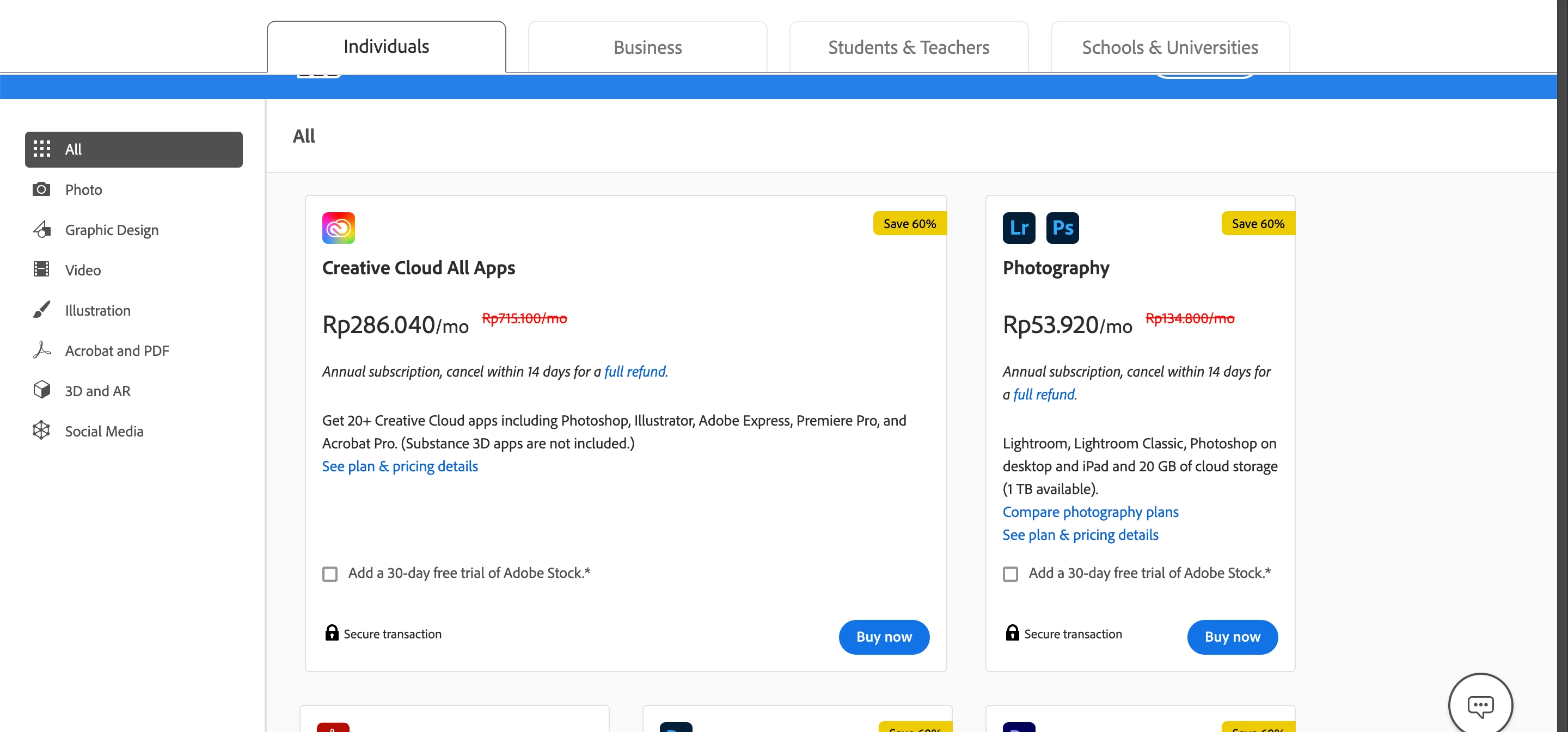This screenshot has width=1568, height=732.
Task: Buy the Creative Cloud All Apps plan
Action: (x=883, y=636)
